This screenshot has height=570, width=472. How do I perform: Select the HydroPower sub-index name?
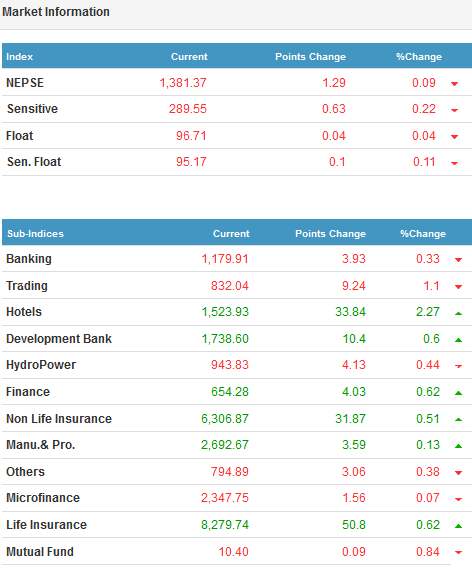click(41, 365)
